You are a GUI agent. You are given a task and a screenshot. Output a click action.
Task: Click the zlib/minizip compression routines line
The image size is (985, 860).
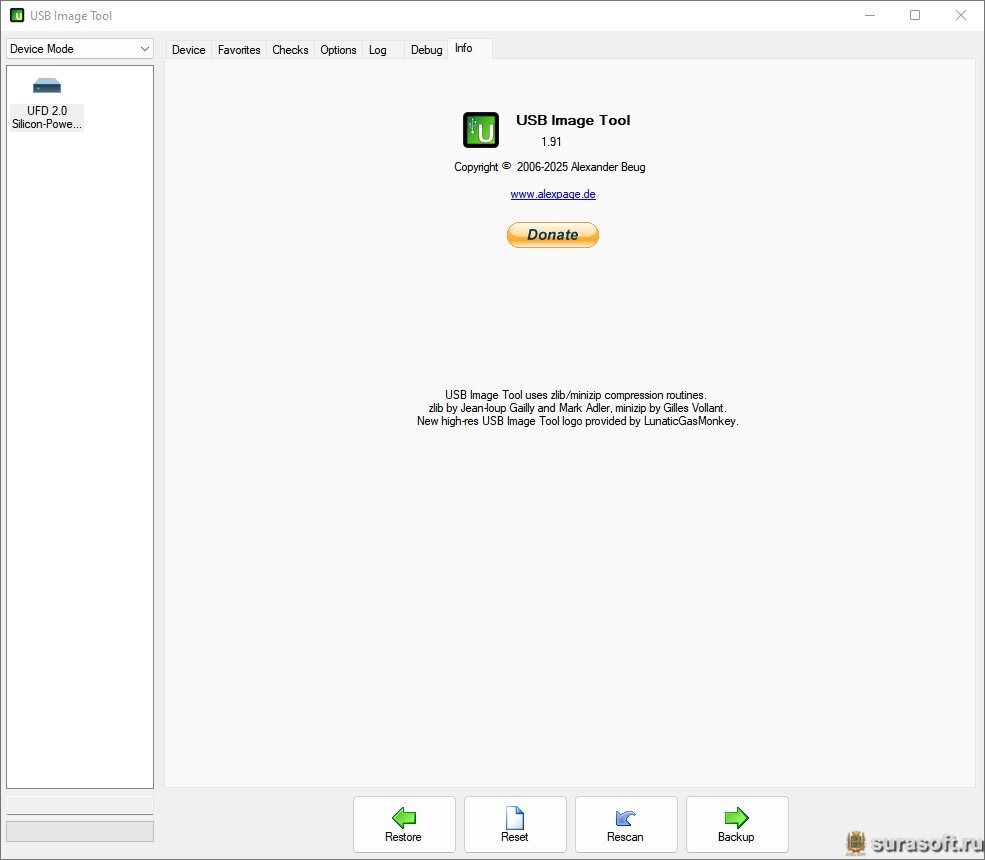[x=576, y=395]
